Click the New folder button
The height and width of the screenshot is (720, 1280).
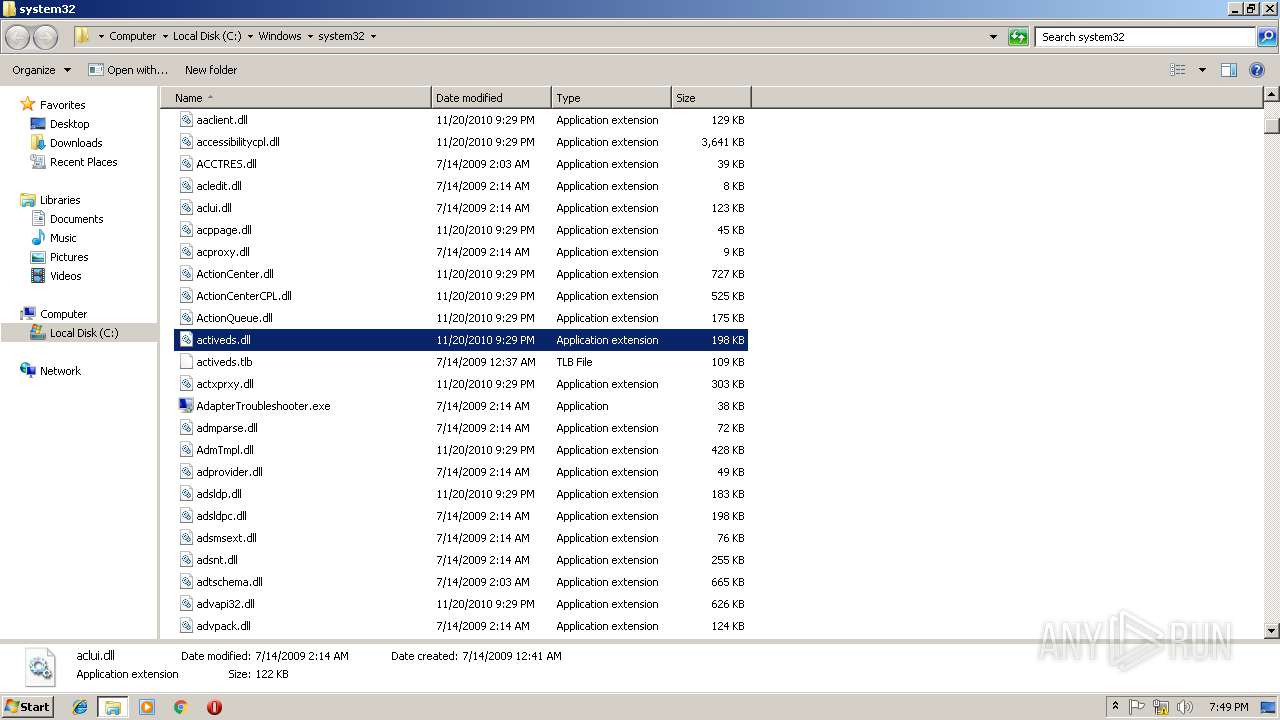(x=211, y=70)
